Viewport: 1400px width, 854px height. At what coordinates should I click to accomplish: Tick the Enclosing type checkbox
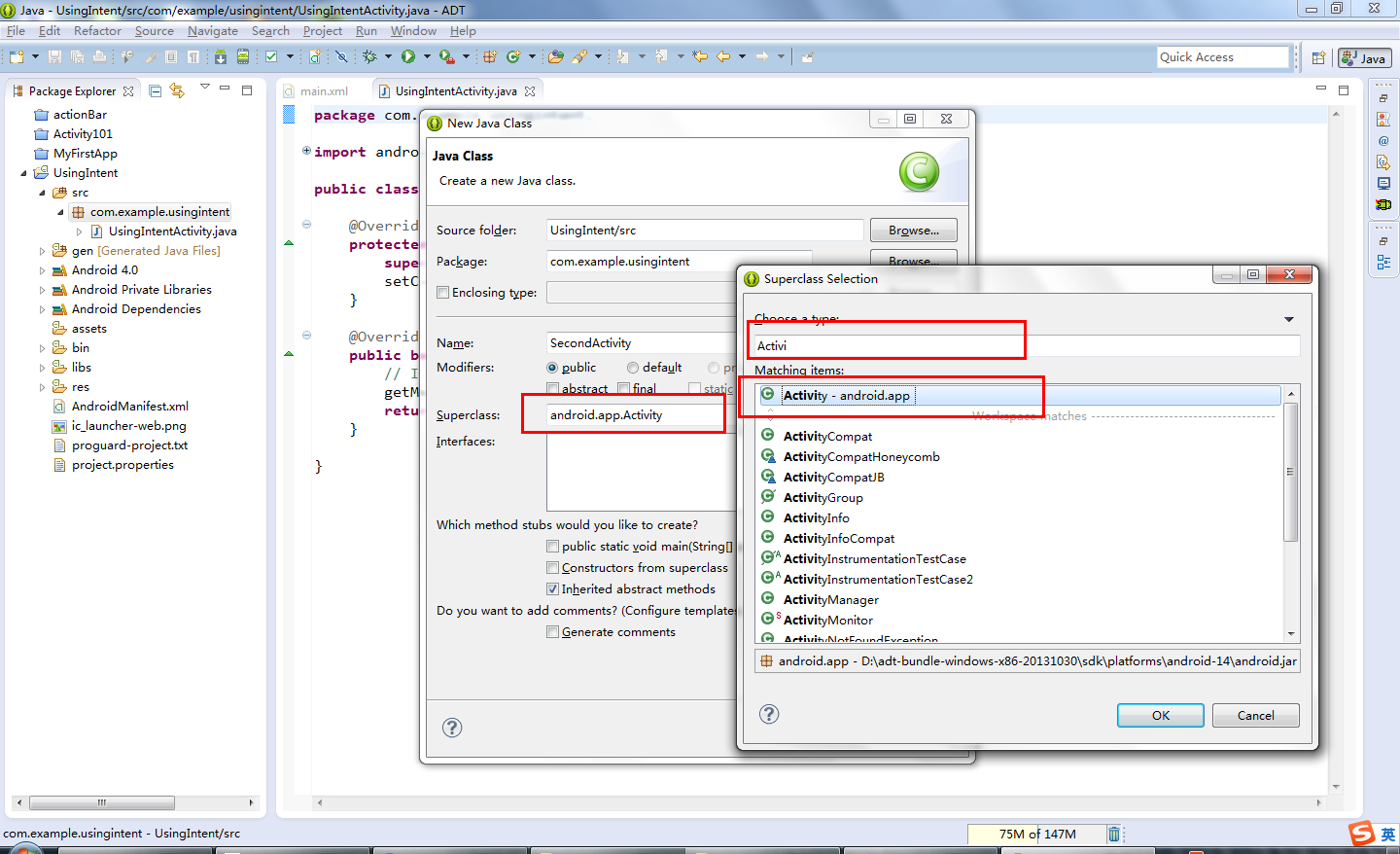tap(443, 293)
